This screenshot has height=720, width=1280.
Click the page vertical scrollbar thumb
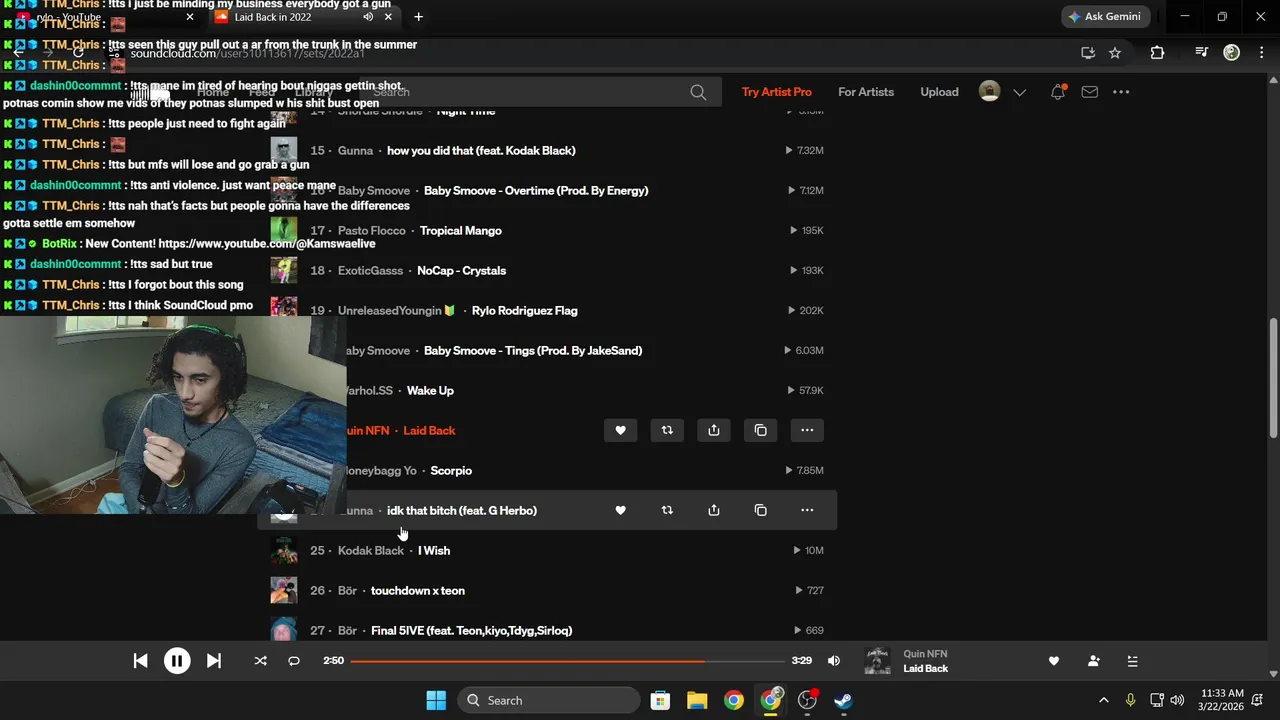(1273, 378)
